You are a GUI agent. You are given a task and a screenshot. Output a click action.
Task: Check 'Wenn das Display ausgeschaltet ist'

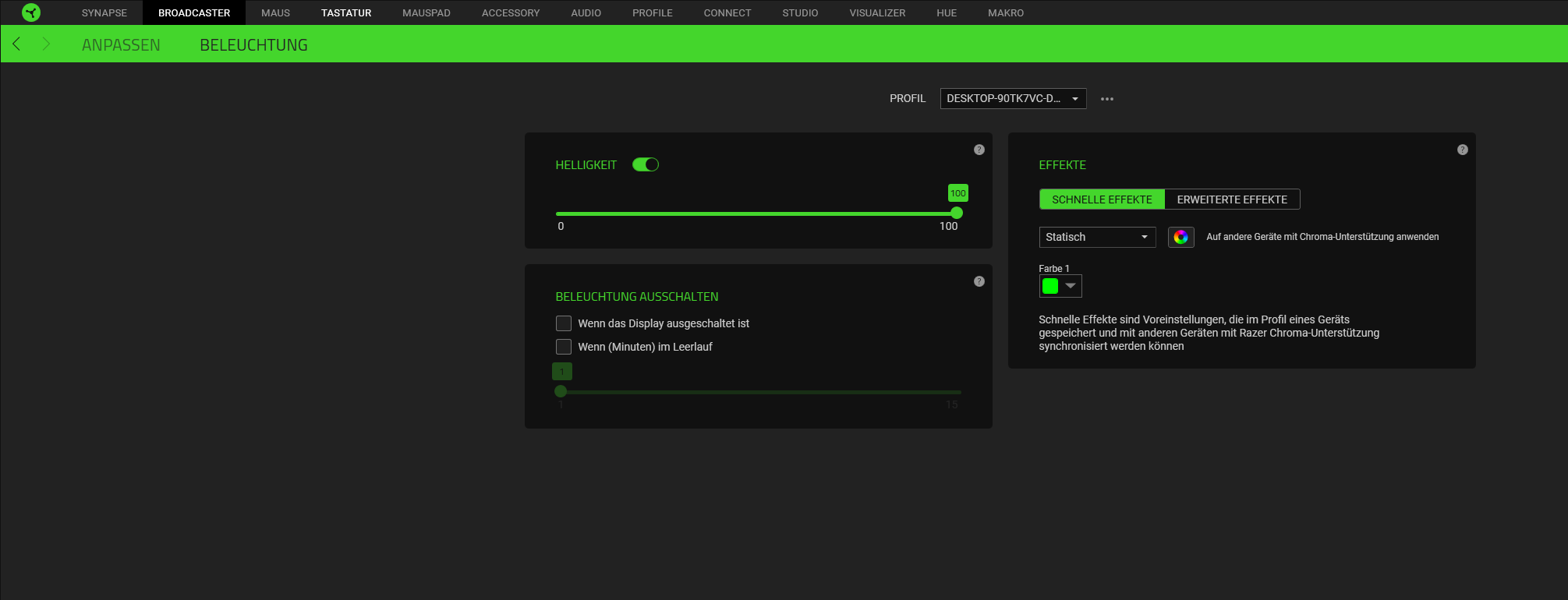pos(564,323)
